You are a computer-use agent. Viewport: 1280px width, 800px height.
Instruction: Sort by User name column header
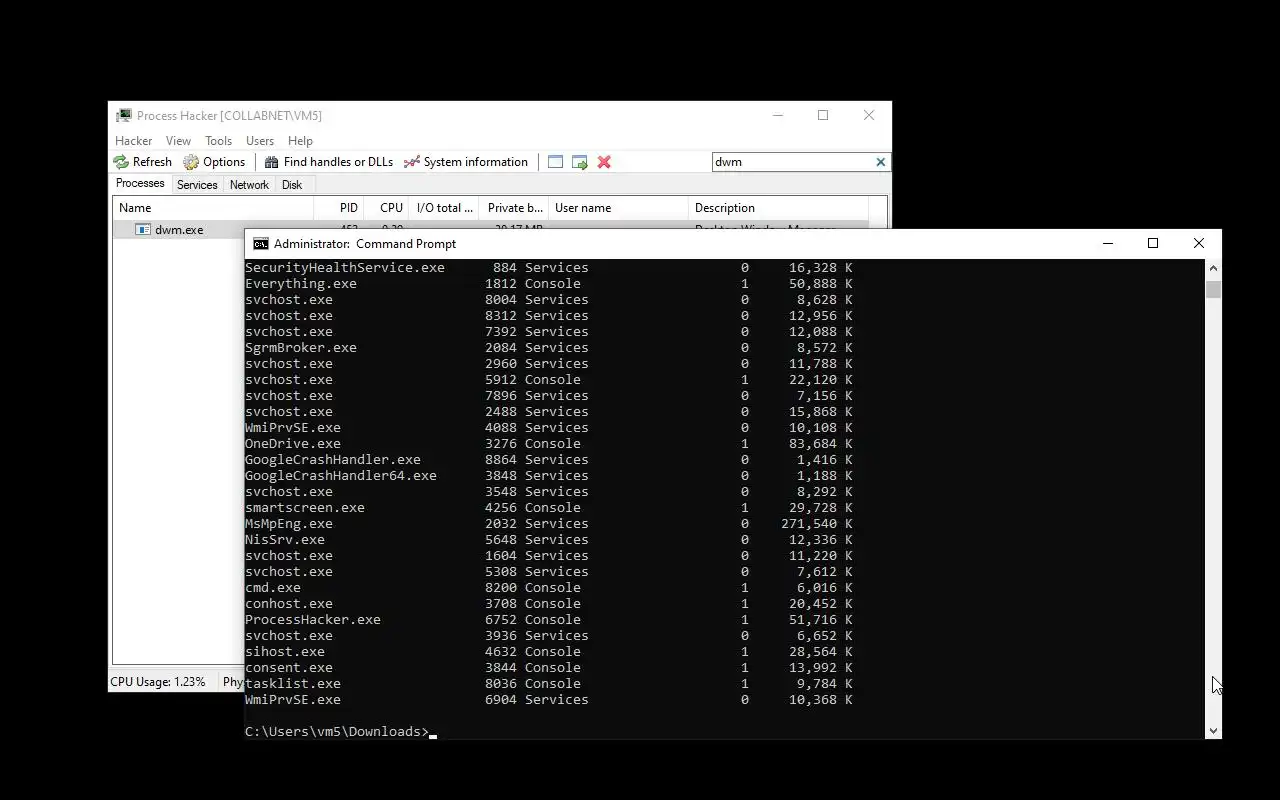[619, 208]
